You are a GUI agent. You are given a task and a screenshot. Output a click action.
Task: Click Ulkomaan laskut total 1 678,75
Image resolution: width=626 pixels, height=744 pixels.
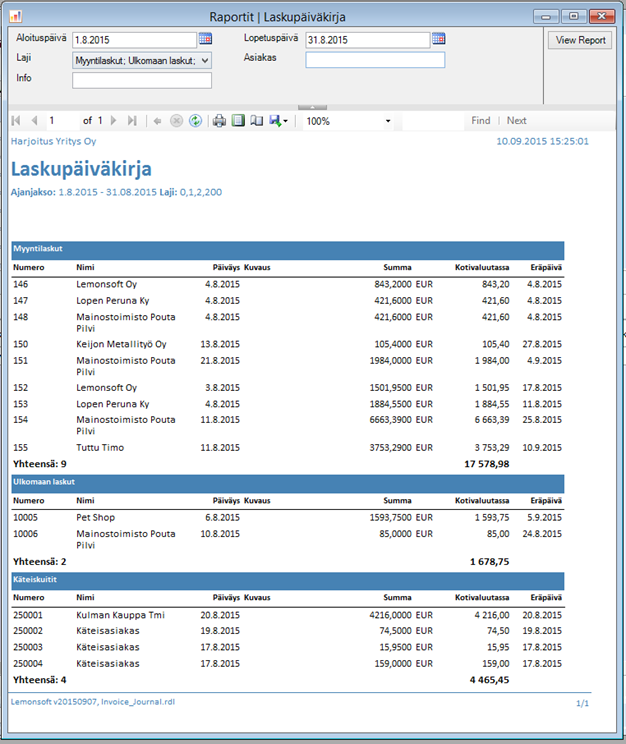coord(489,562)
